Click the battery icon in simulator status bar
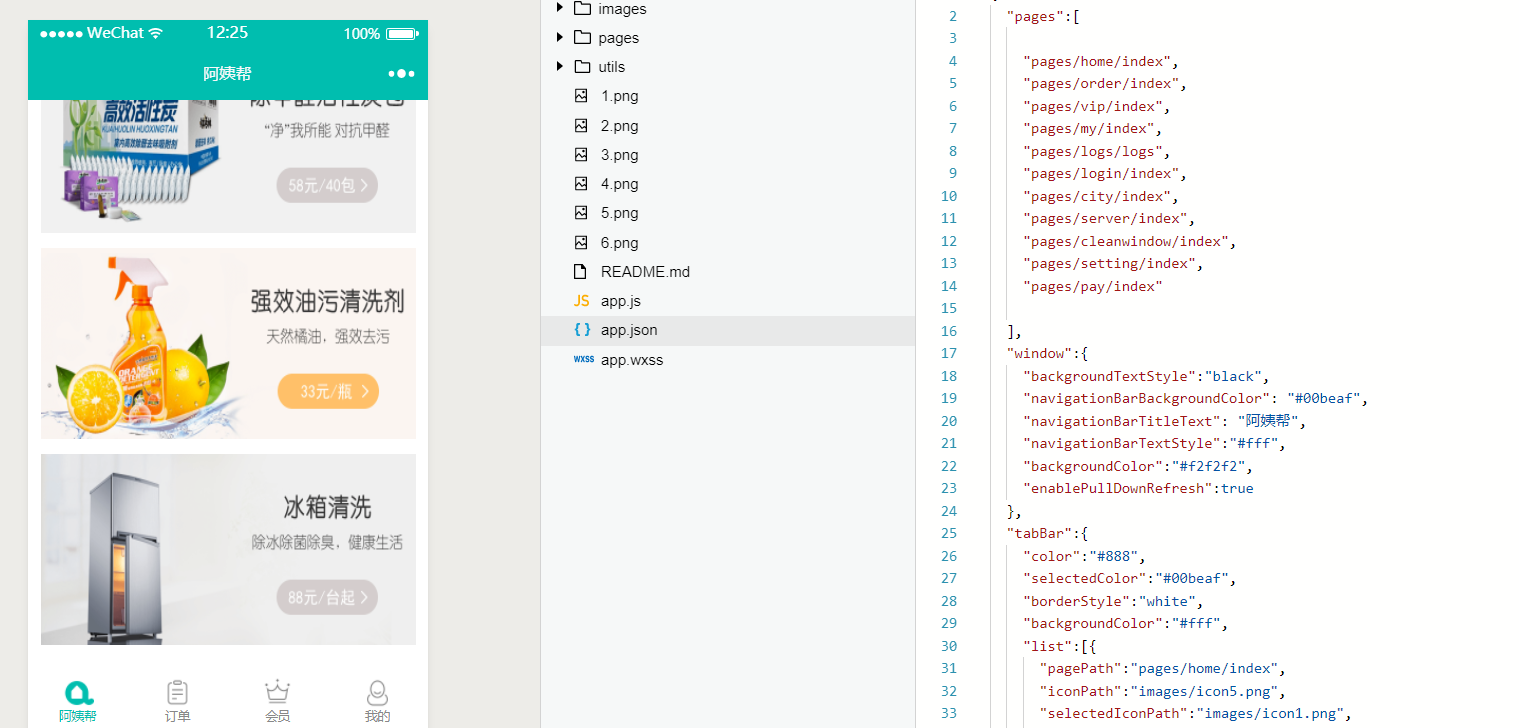The height and width of the screenshot is (728, 1519). click(x=401, y=34)
